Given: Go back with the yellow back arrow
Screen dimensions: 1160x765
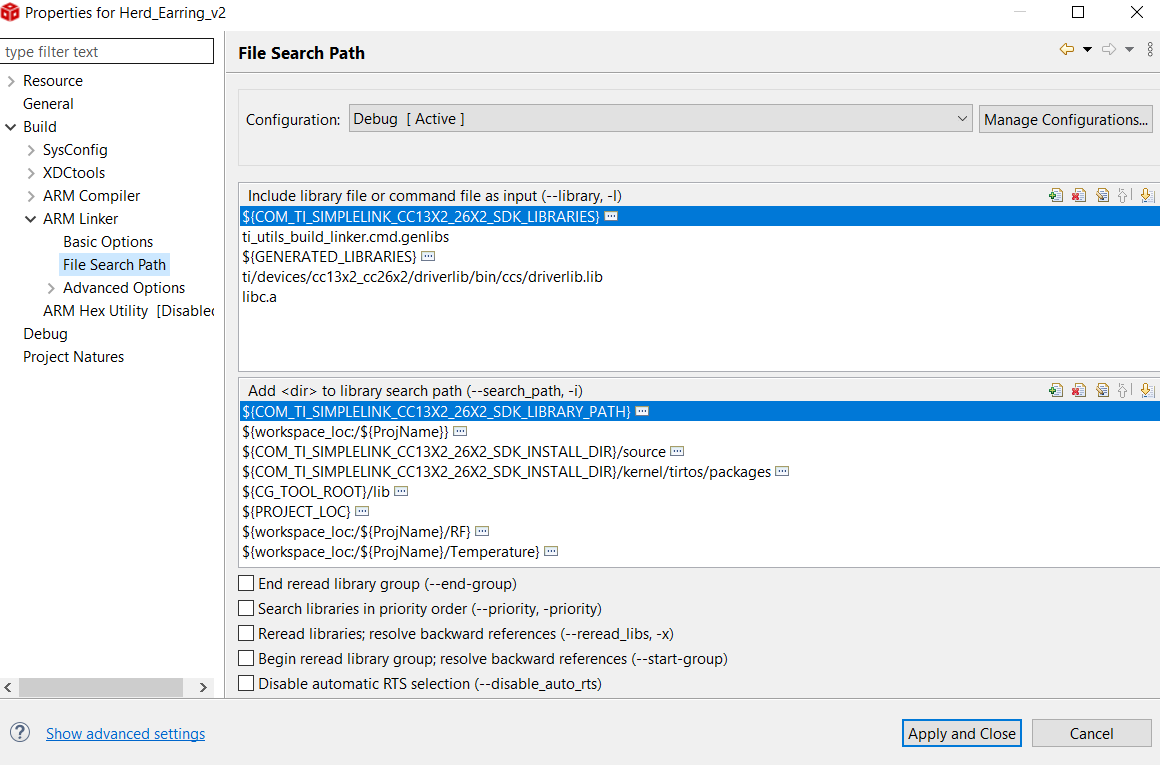Looking at the screenshot, I should click(1067, 50).
